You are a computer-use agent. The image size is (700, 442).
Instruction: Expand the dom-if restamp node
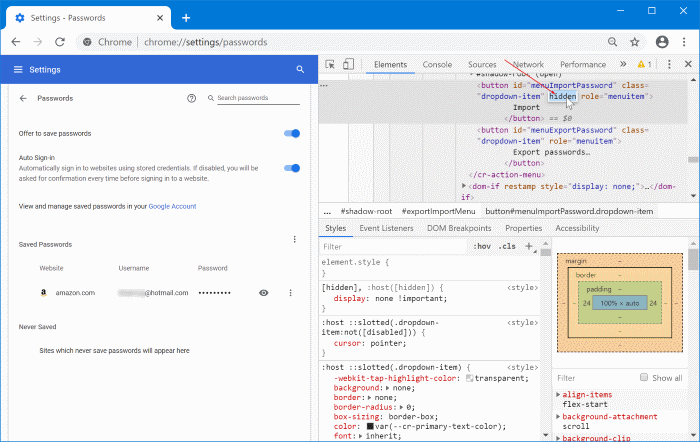point(464,186)
